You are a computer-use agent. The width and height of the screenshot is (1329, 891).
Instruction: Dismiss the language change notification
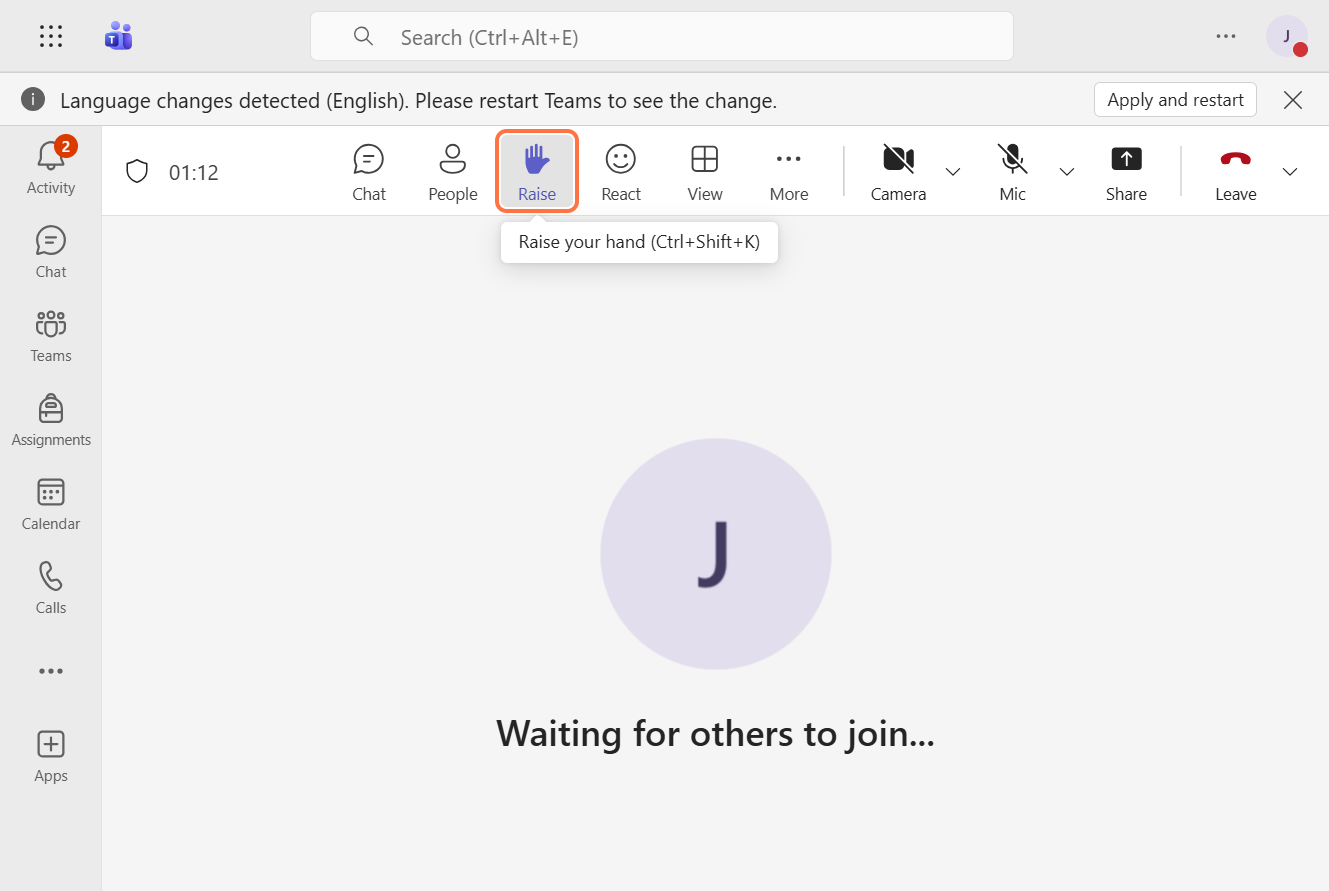coord(1293,100)
